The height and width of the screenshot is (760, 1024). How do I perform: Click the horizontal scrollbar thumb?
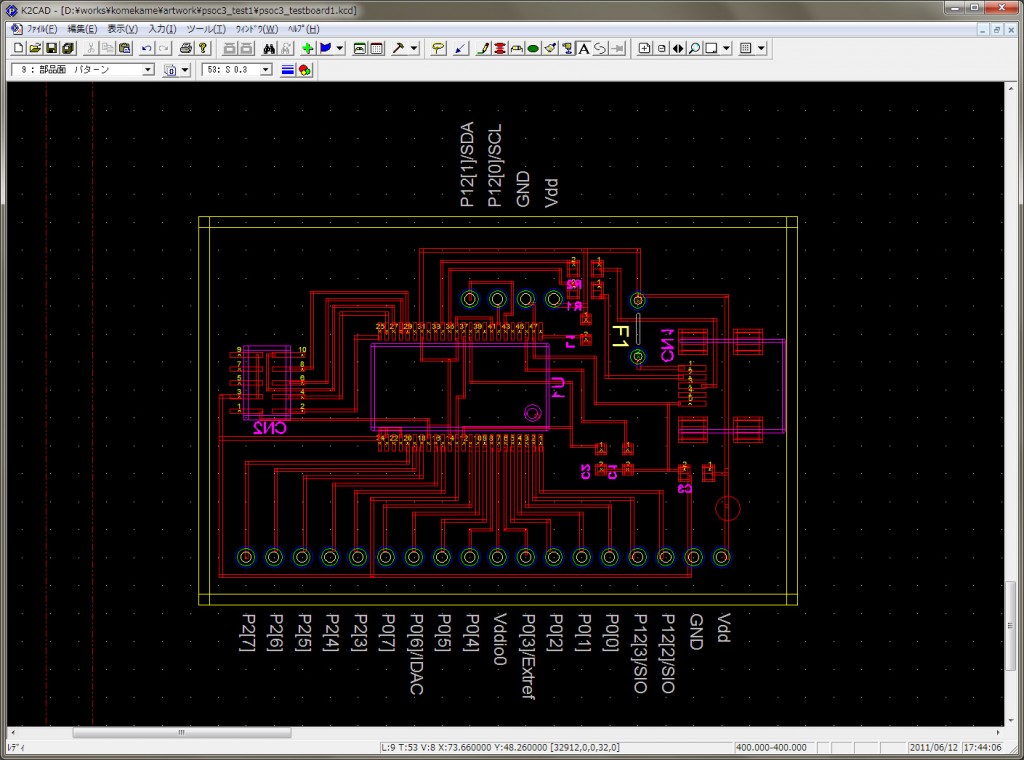(x=182, y=733)
